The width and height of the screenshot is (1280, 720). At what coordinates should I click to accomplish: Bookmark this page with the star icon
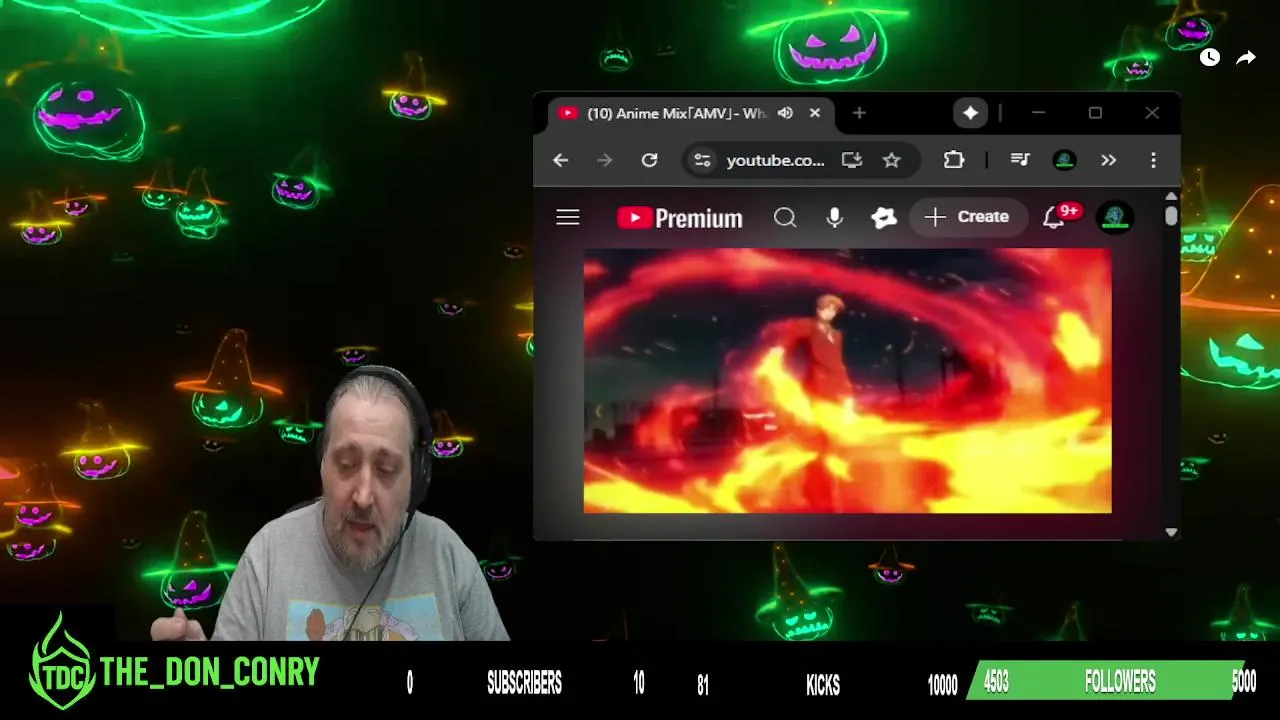[x=891, y=160]
